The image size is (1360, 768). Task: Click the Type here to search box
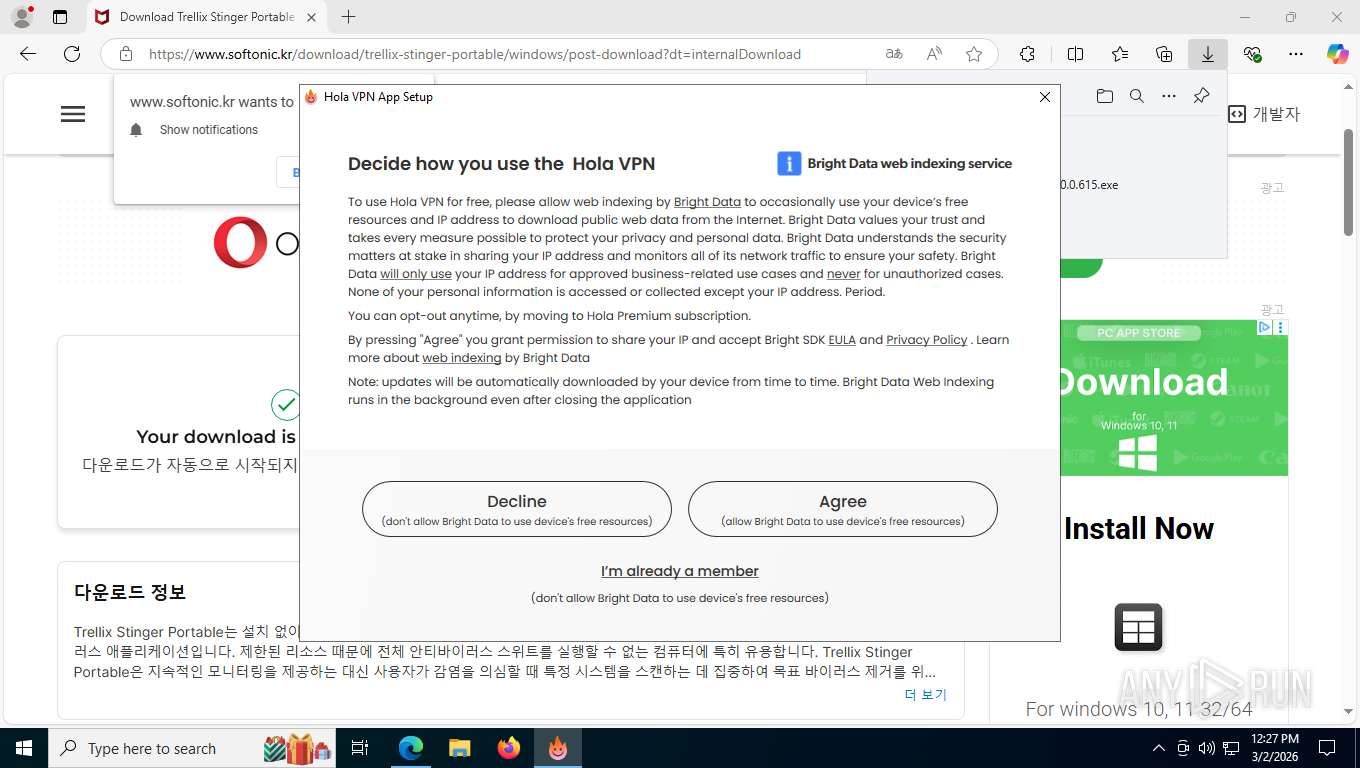pos(193,748)
